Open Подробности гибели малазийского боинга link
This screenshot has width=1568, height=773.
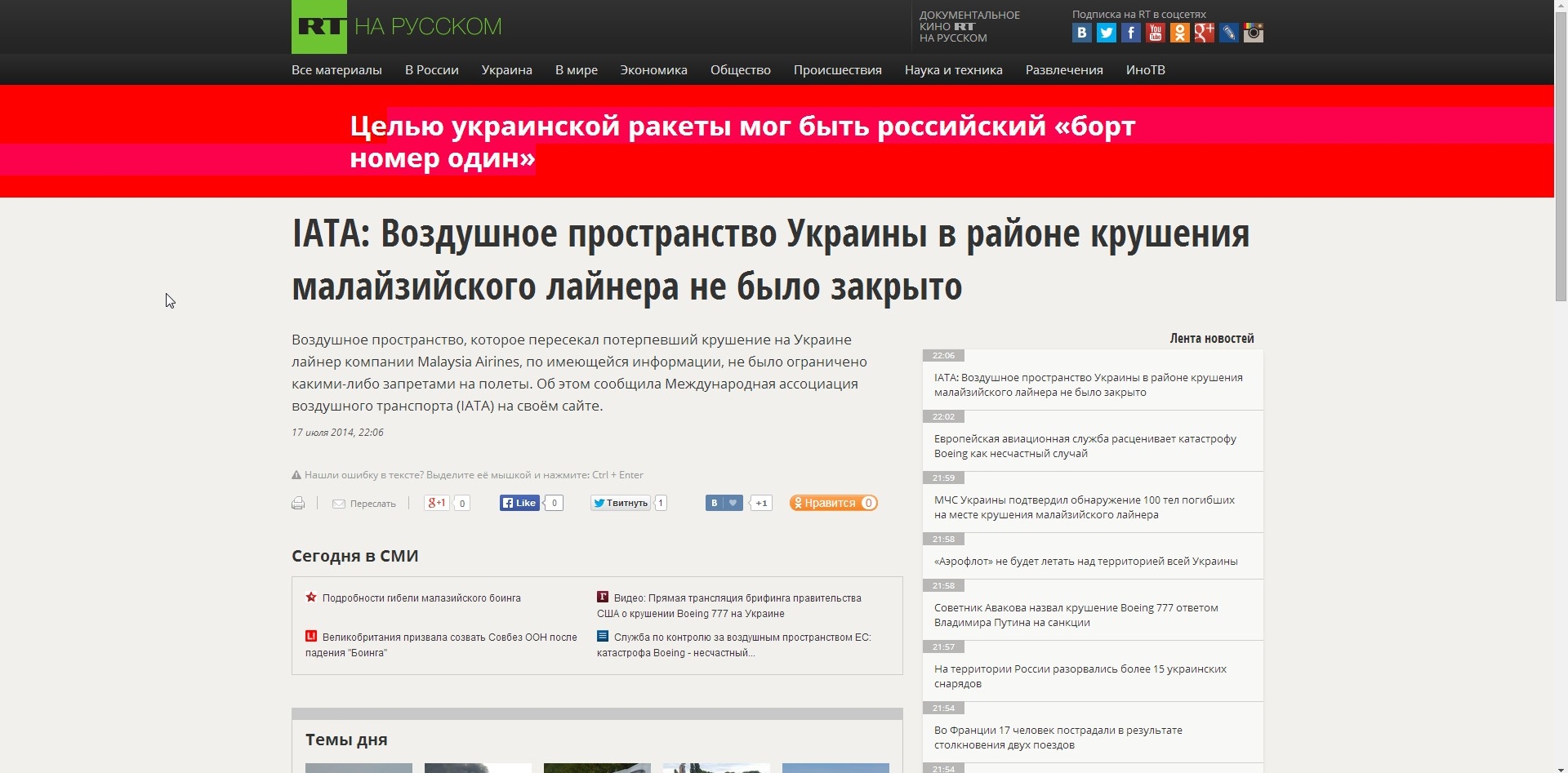click(421, 598)
